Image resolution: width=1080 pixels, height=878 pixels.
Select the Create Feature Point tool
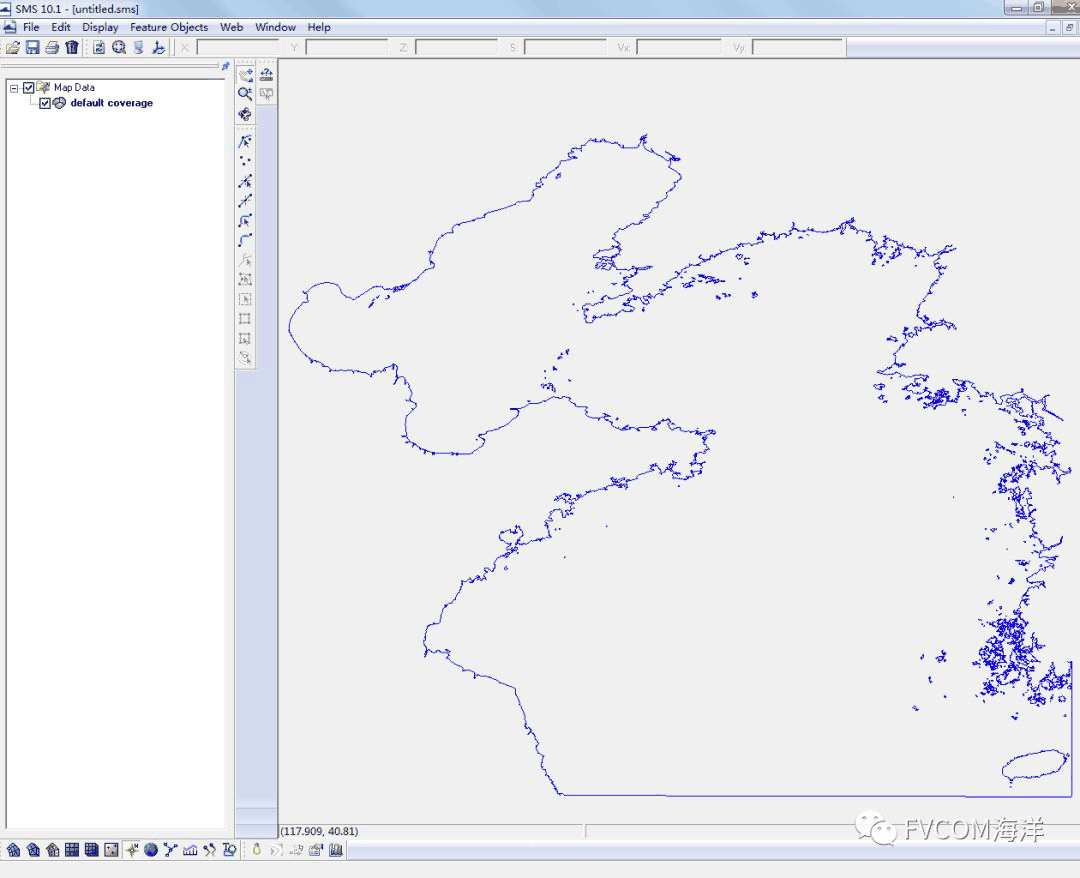click(x=245, y=161)
